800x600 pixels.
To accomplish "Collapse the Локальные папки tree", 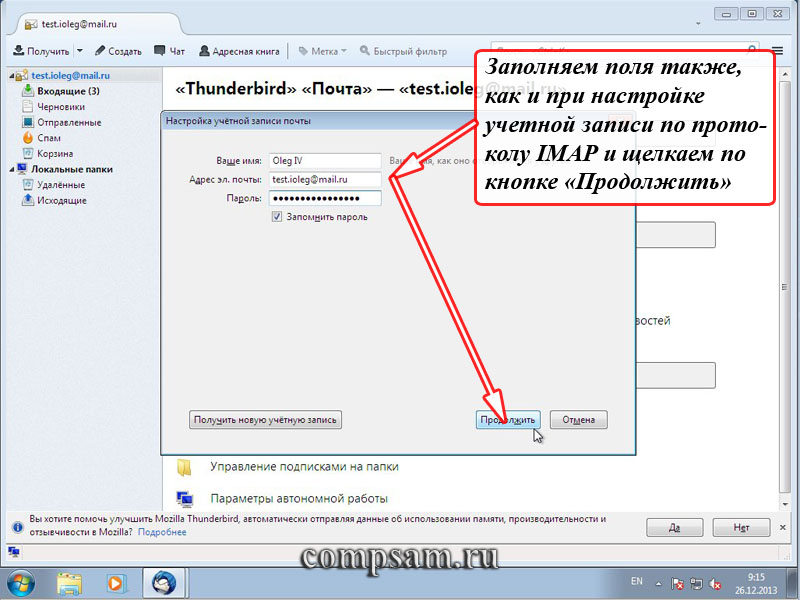I will (x=11, y=169).
